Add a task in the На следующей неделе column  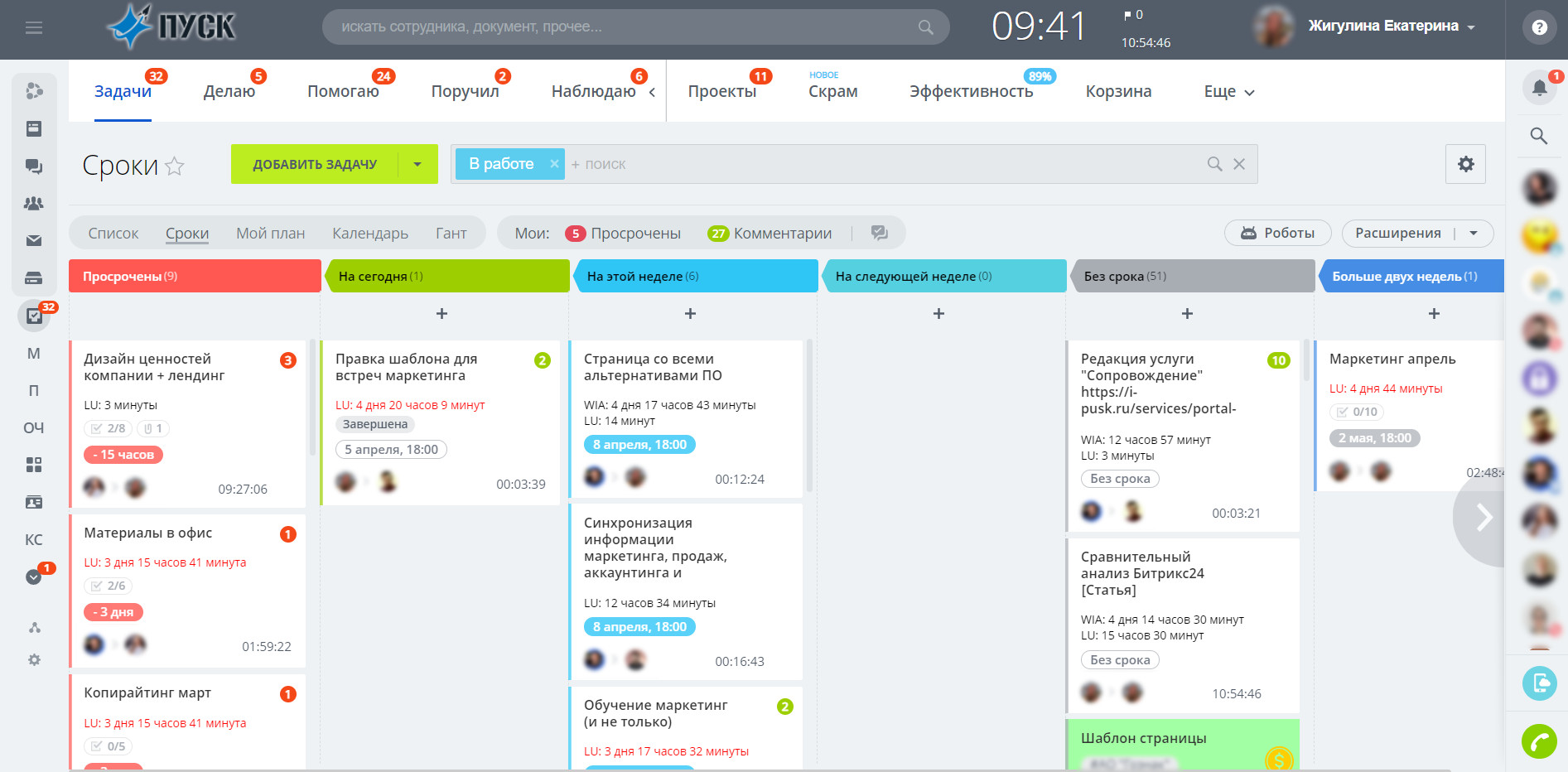938,314
